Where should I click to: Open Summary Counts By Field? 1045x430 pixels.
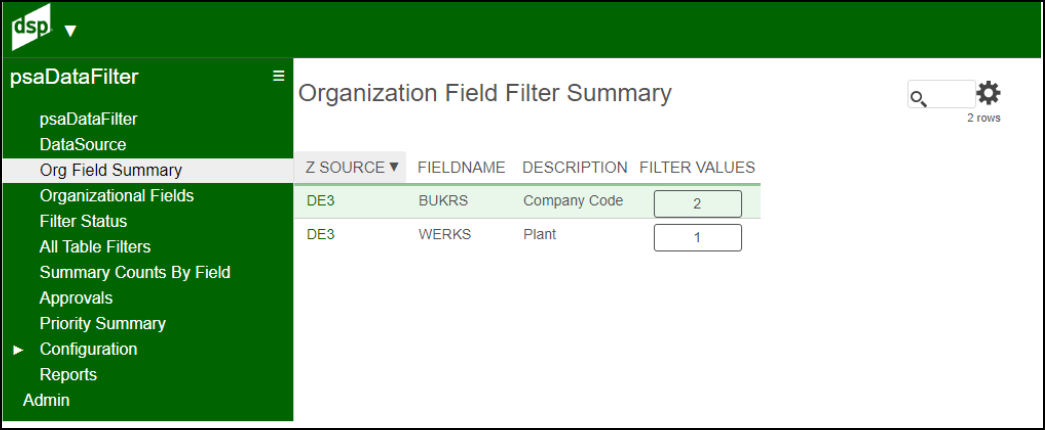click(x=135, y=273)
